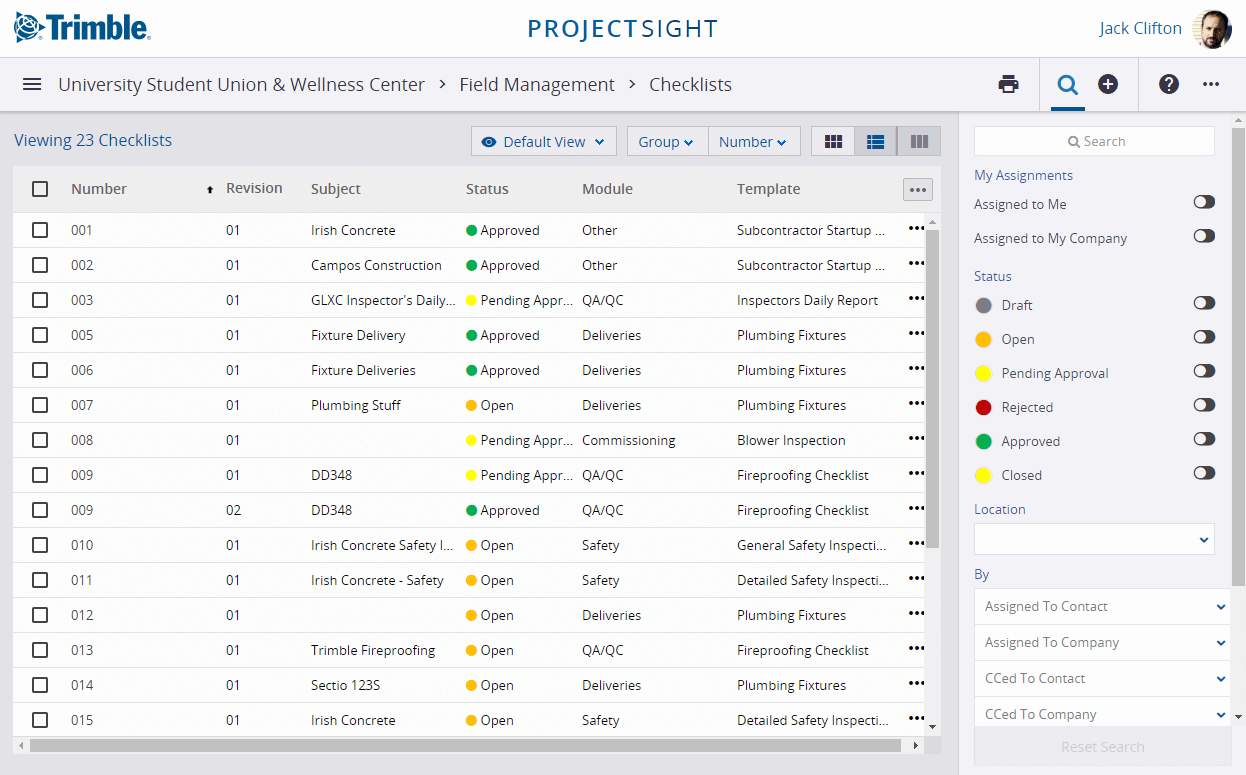Sort by the Template column header
This screenshot has height=775, width=1246.
[x=769, y=189]
